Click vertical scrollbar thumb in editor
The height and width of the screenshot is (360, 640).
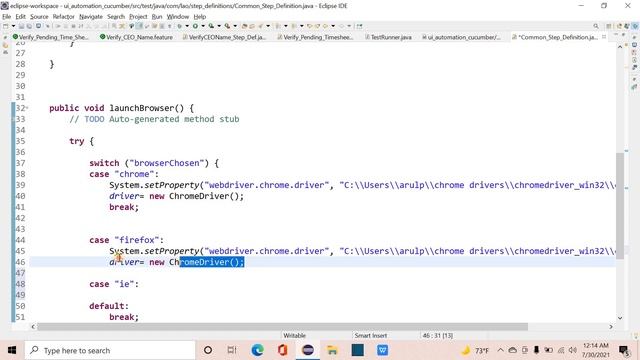620,206
